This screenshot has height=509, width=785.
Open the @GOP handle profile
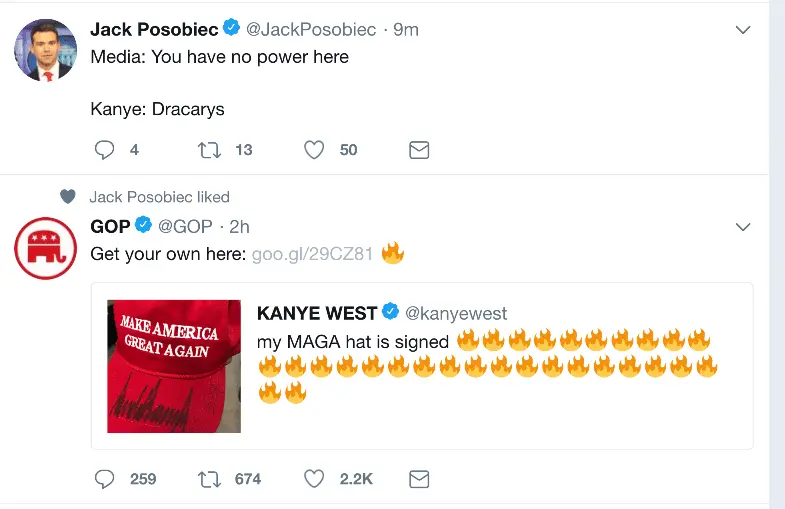tap(185, 227)
